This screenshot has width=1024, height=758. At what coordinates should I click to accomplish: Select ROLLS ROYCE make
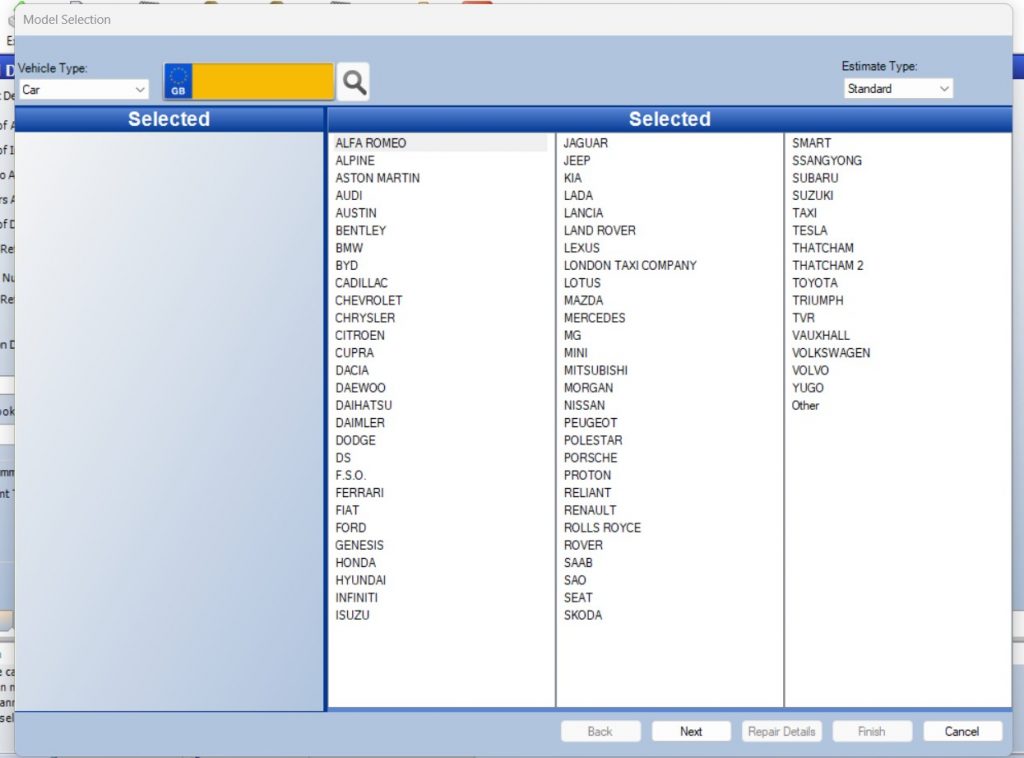tap(602, 528)
